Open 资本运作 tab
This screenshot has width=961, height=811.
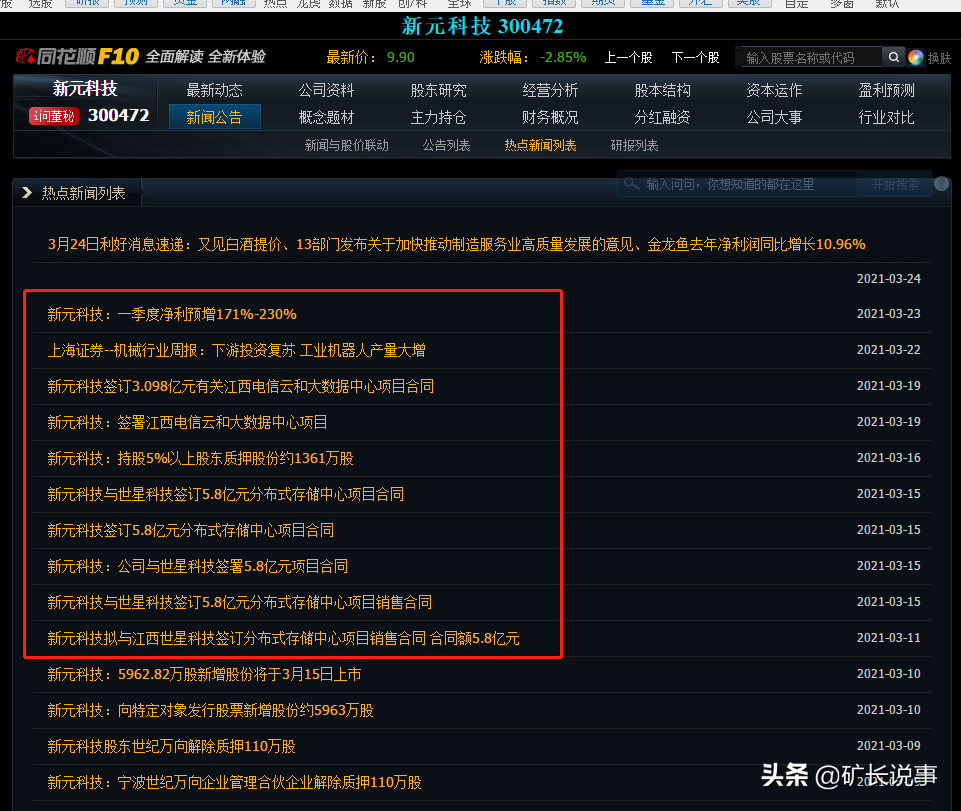(774, 90)
